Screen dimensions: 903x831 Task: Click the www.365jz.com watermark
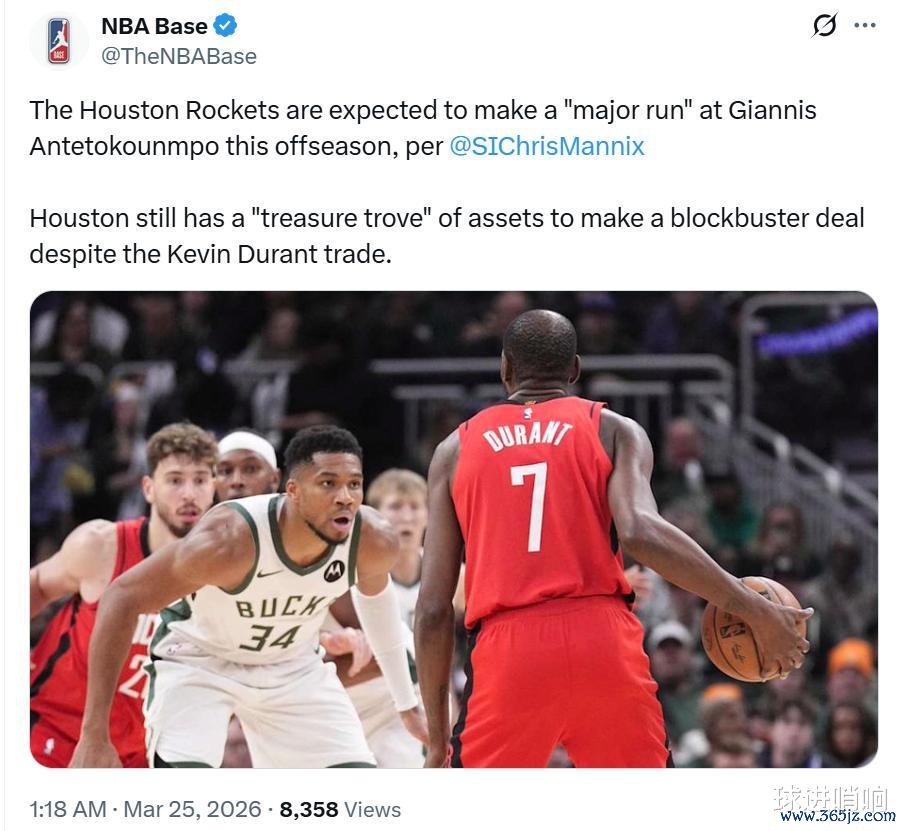tap(838, 816)
